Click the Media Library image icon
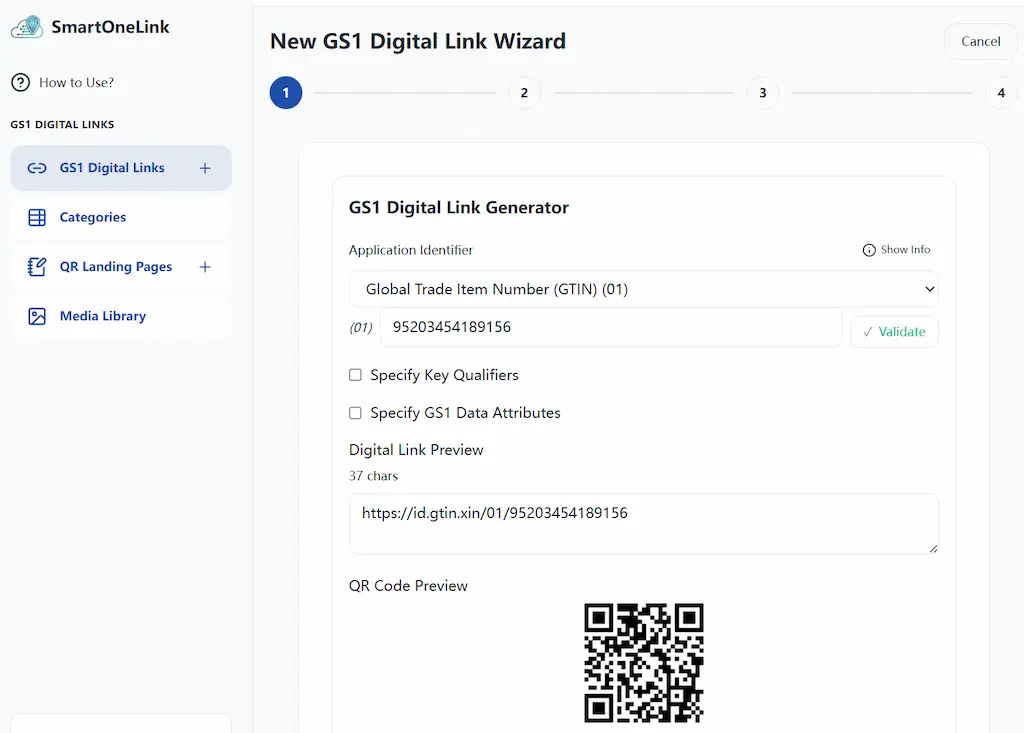The image size is (1024, 733). [37, 316]
